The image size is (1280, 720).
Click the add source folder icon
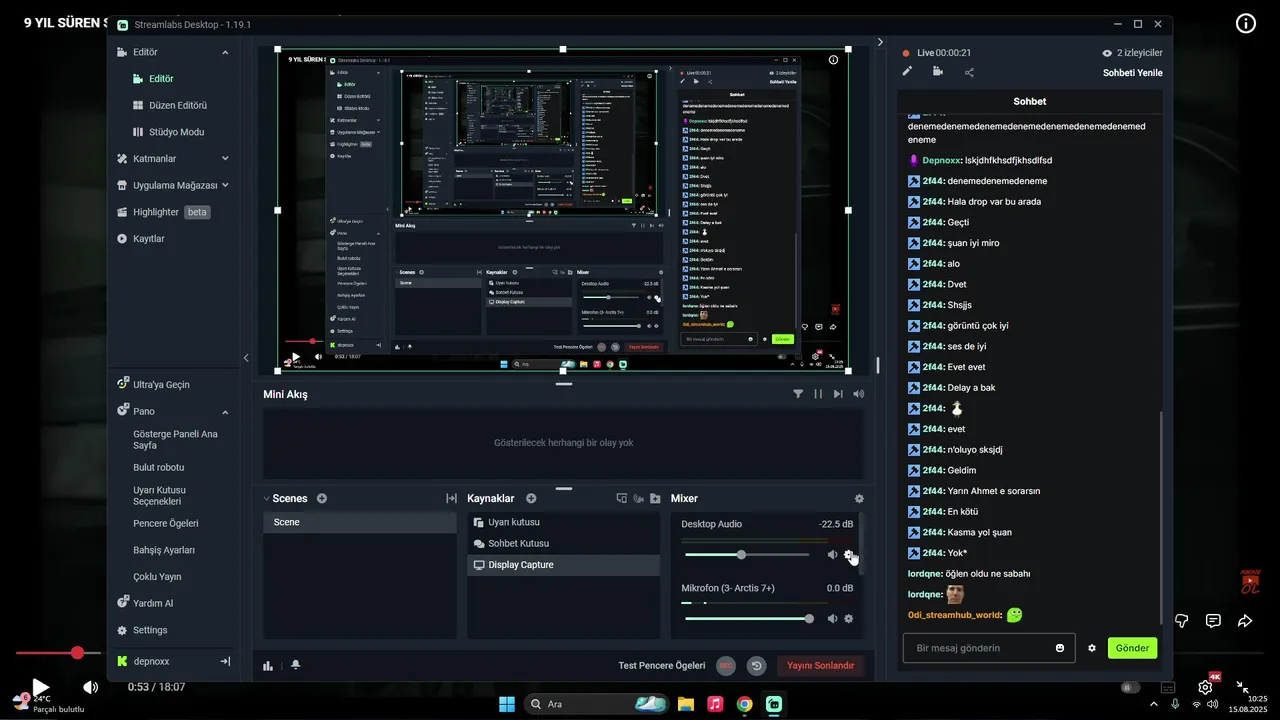point(655,498)
